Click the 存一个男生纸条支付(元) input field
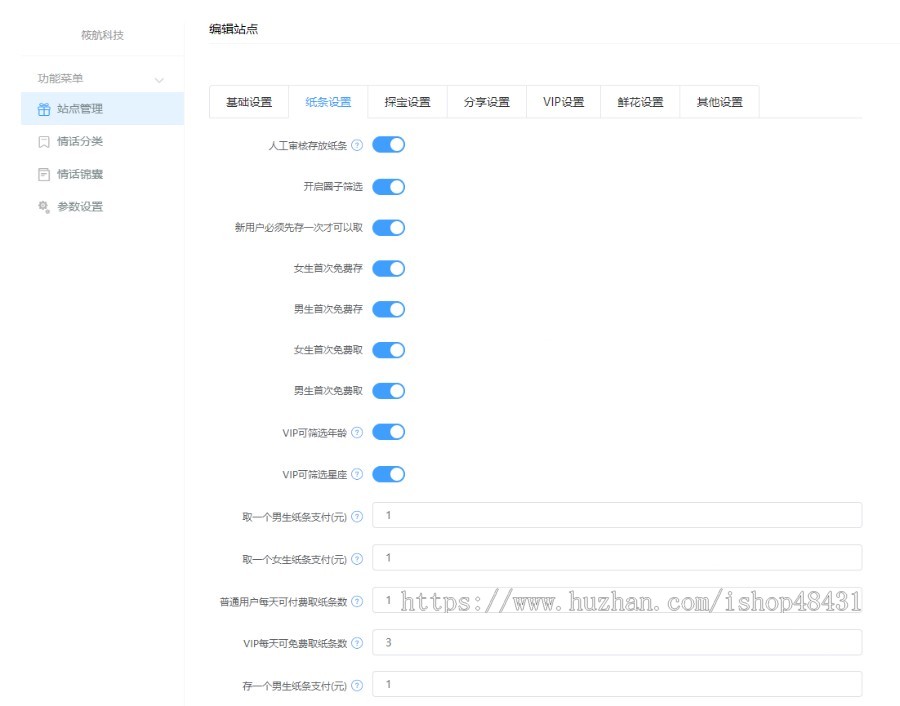 pyautogui.click(x=617, y=684)
